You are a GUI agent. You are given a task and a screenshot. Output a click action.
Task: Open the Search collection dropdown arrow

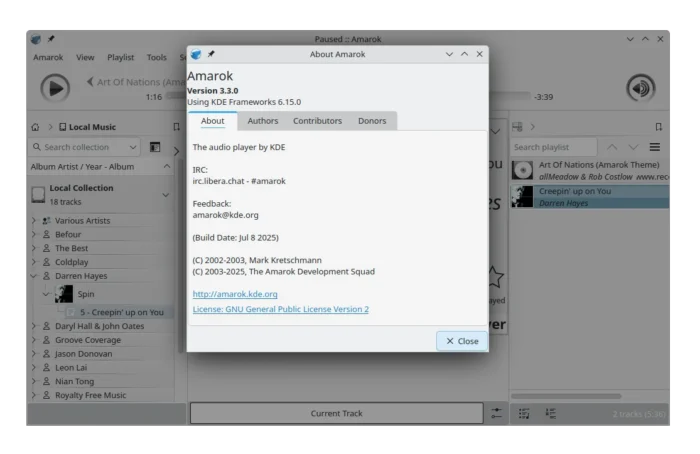tap(133, 147)
